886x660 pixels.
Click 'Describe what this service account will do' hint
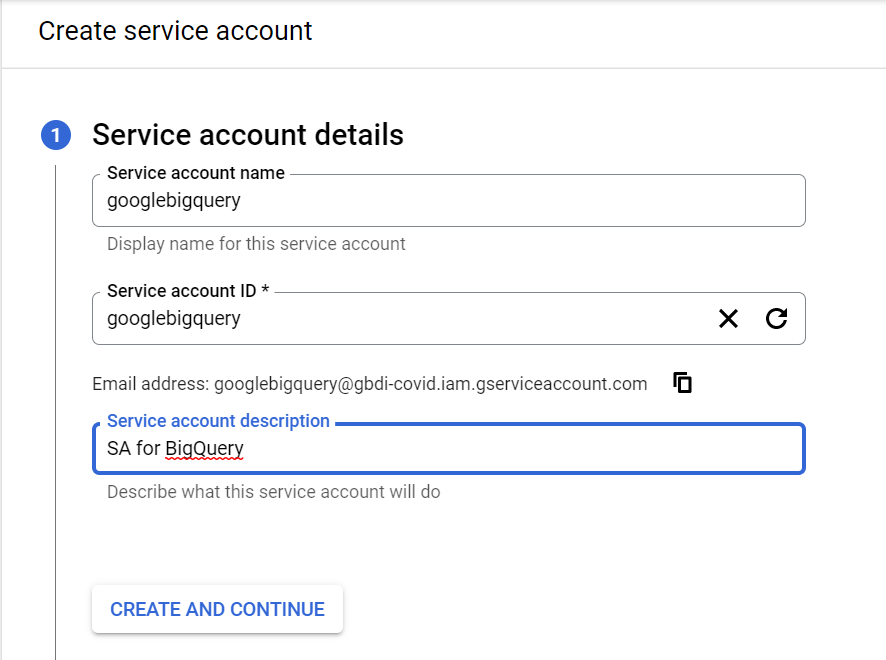(273, 492)
